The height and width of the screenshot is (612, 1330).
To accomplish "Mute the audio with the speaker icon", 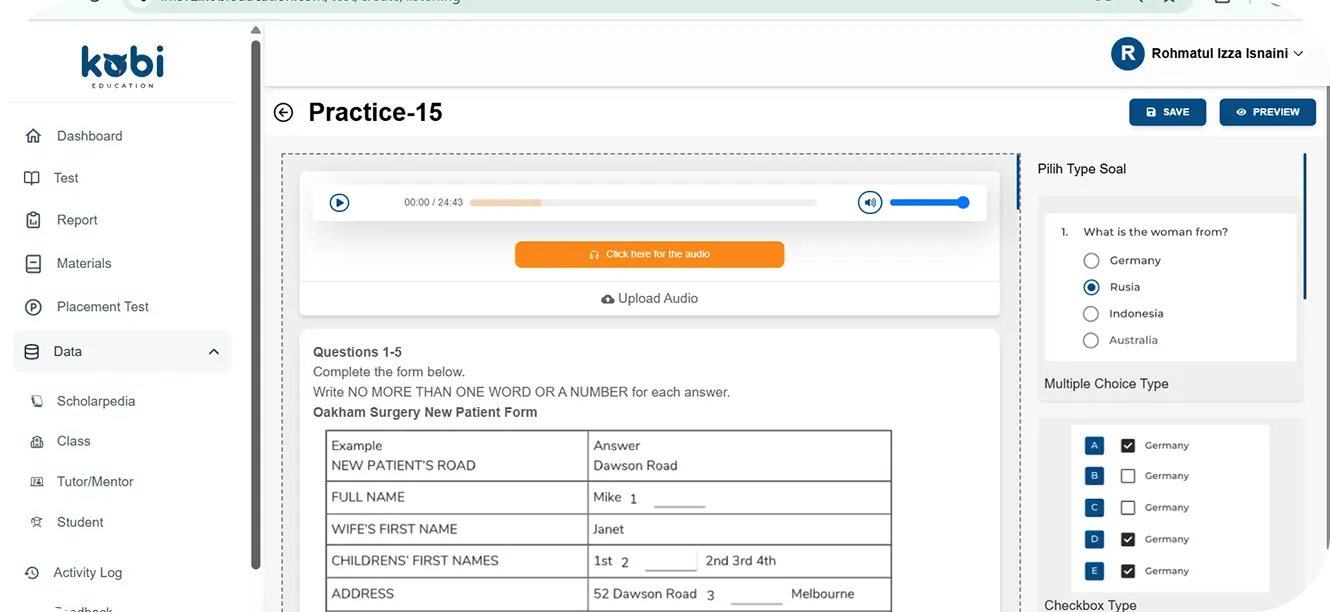I will pyautogui.click(x=870, y=203).
